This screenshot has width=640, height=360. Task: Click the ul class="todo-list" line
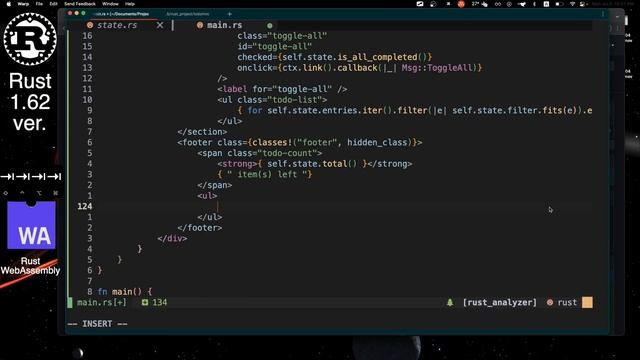tap(272, 100)
